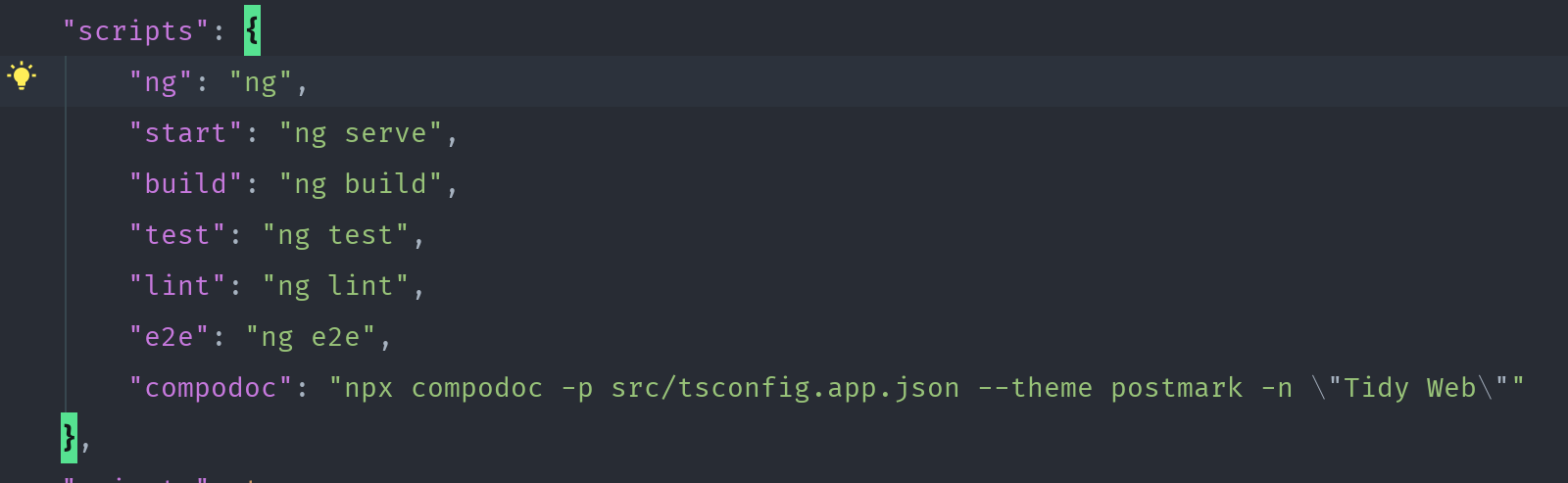Click the "ng build" value text
The height and width of the screenshot is (483, 1568).
(x=361, y=184)
